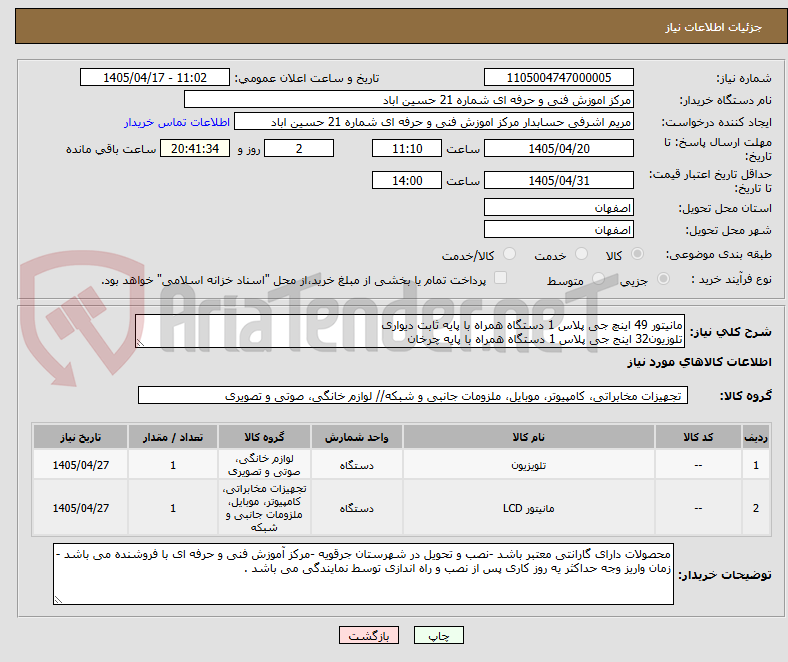This screenshot has height=662, width=788.
Task: Click the دستگاه unit cell in the مانیتور LCD row
Action: click(x=356, y=508)
